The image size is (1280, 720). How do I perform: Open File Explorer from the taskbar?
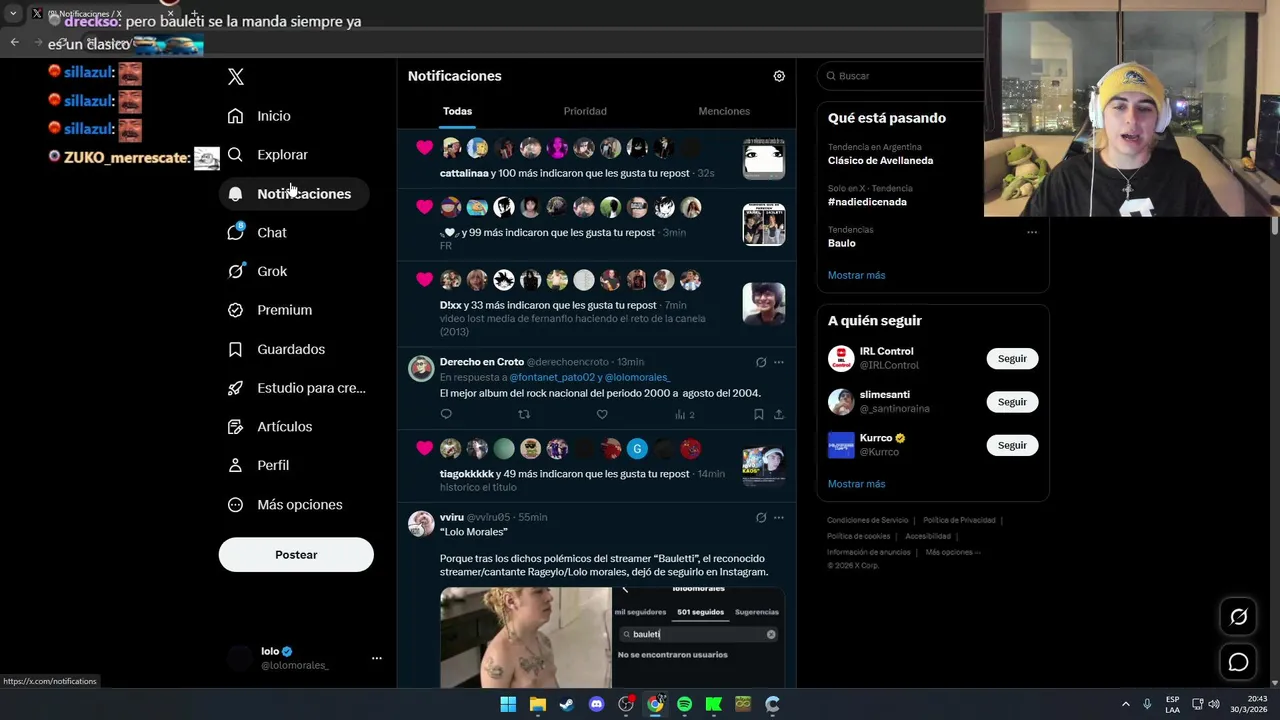(x=538, y=704)
